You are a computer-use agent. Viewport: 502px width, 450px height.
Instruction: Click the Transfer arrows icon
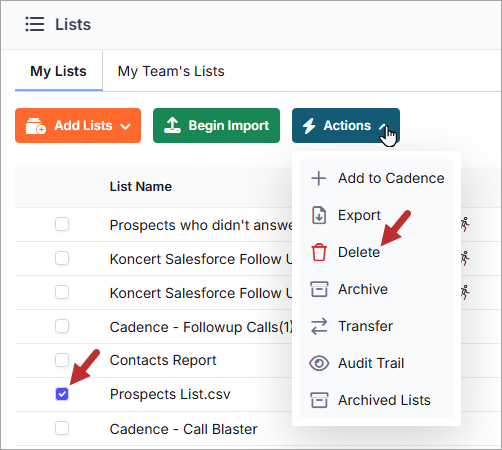click(319, 326)
